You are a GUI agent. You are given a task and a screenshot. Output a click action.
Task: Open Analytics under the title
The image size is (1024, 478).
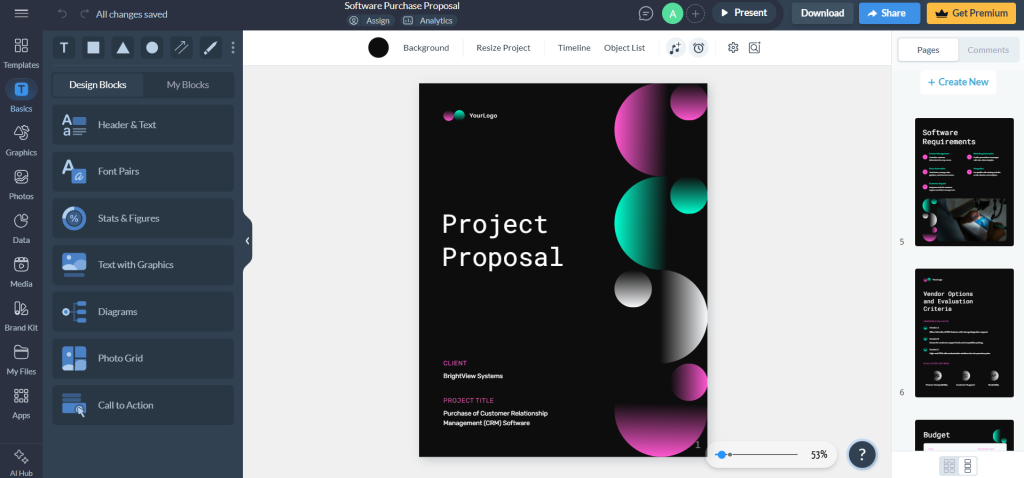point(428,20)
